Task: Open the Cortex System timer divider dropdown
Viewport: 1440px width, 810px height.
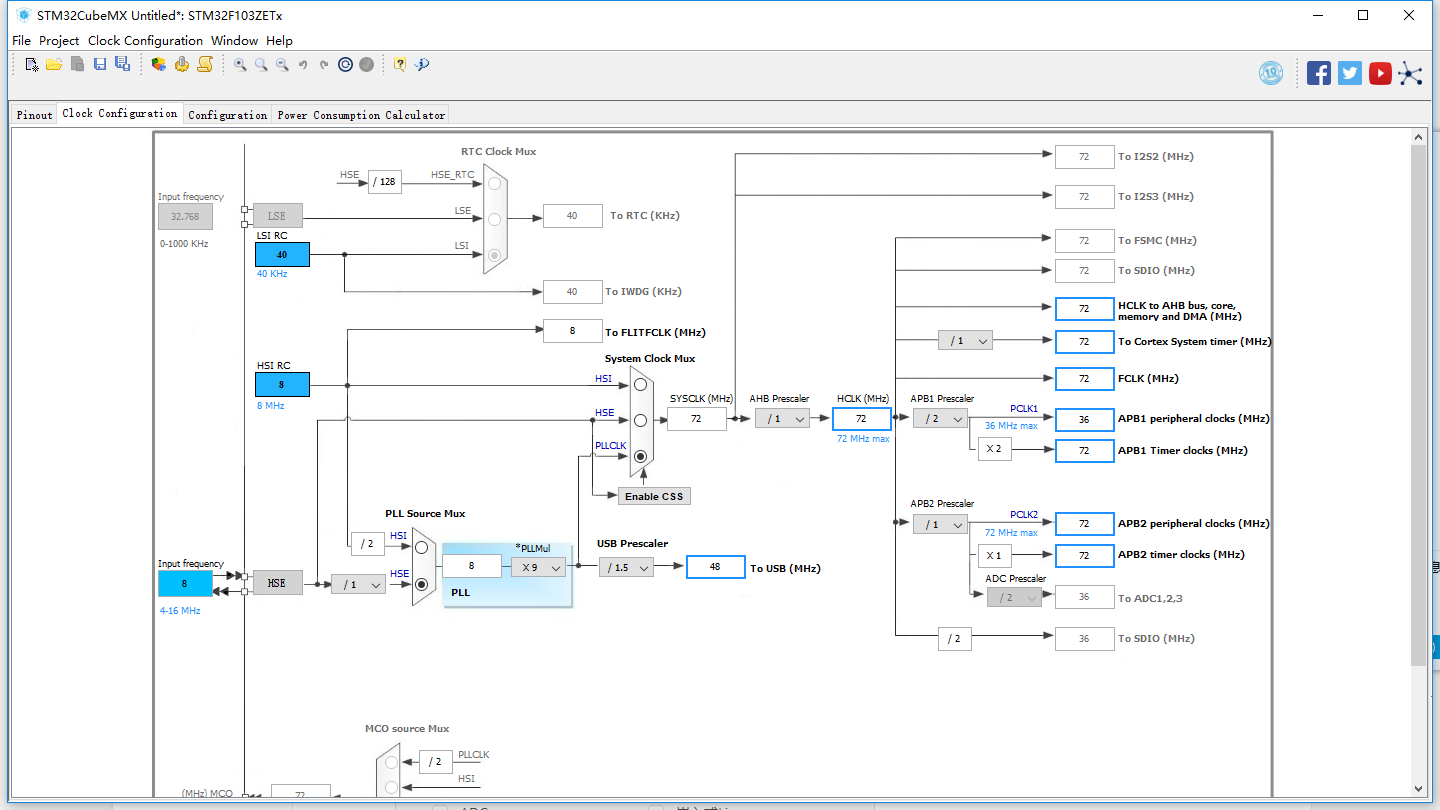Action: click(965, 341)
